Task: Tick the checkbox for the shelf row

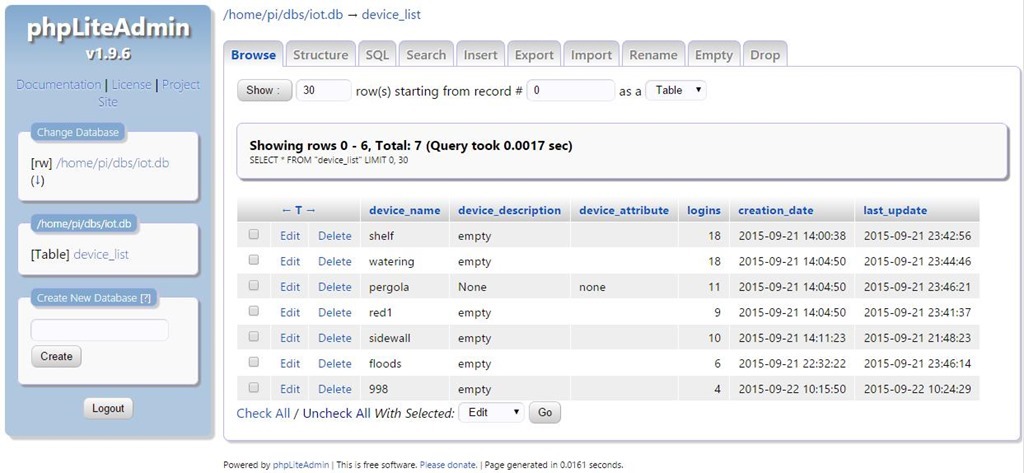Action: coord(254,234)
